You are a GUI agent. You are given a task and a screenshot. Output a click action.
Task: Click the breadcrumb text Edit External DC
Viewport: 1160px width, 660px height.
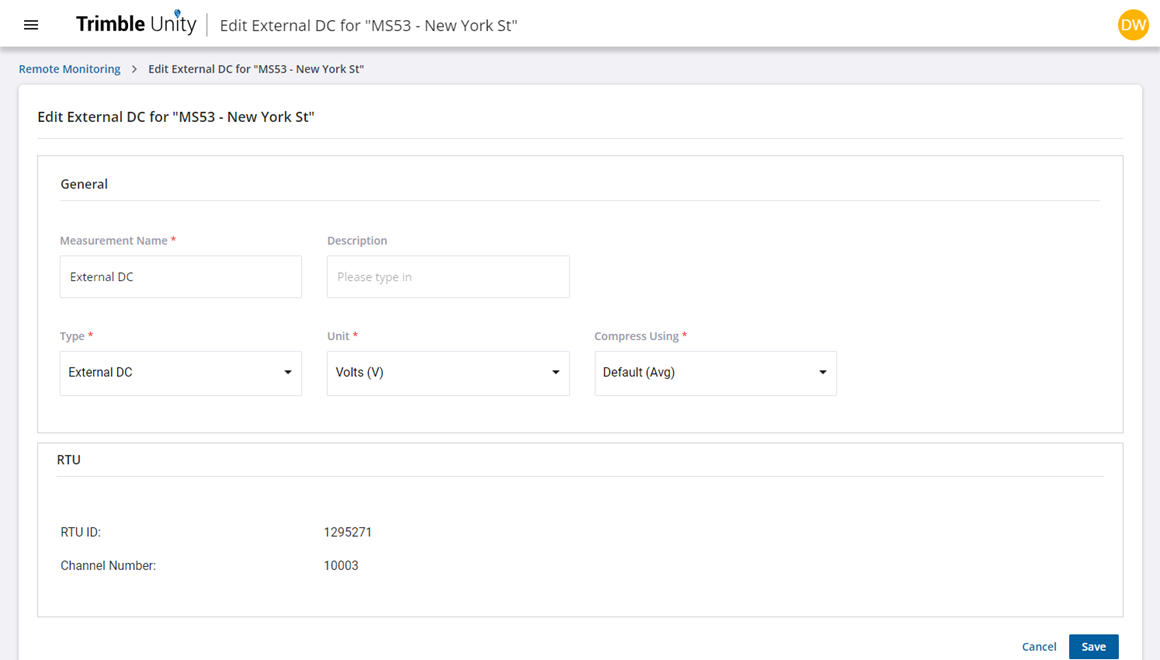[256, 69]
